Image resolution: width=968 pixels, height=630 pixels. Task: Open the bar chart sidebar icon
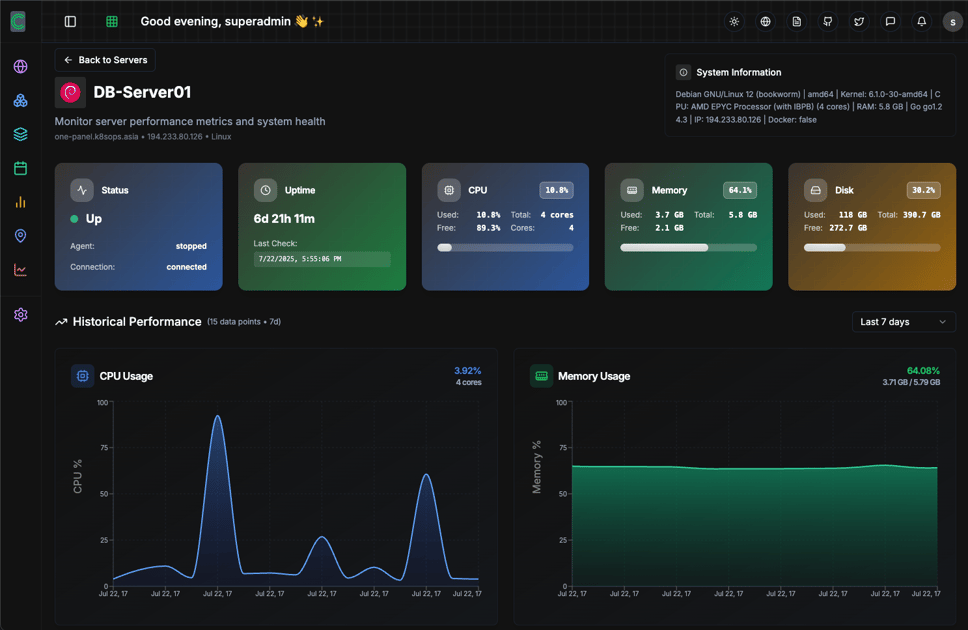(20, 202)
